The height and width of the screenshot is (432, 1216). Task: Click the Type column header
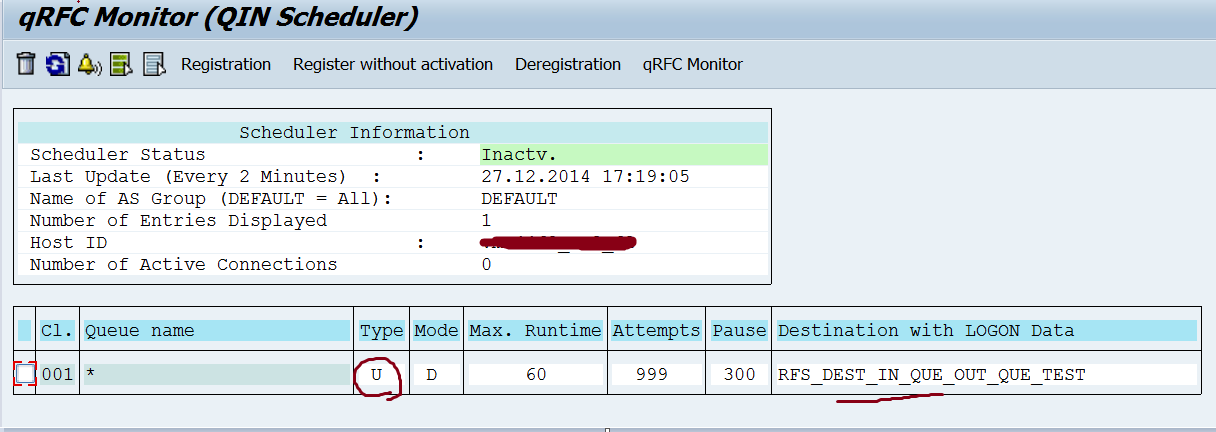[x=381, y=330]
